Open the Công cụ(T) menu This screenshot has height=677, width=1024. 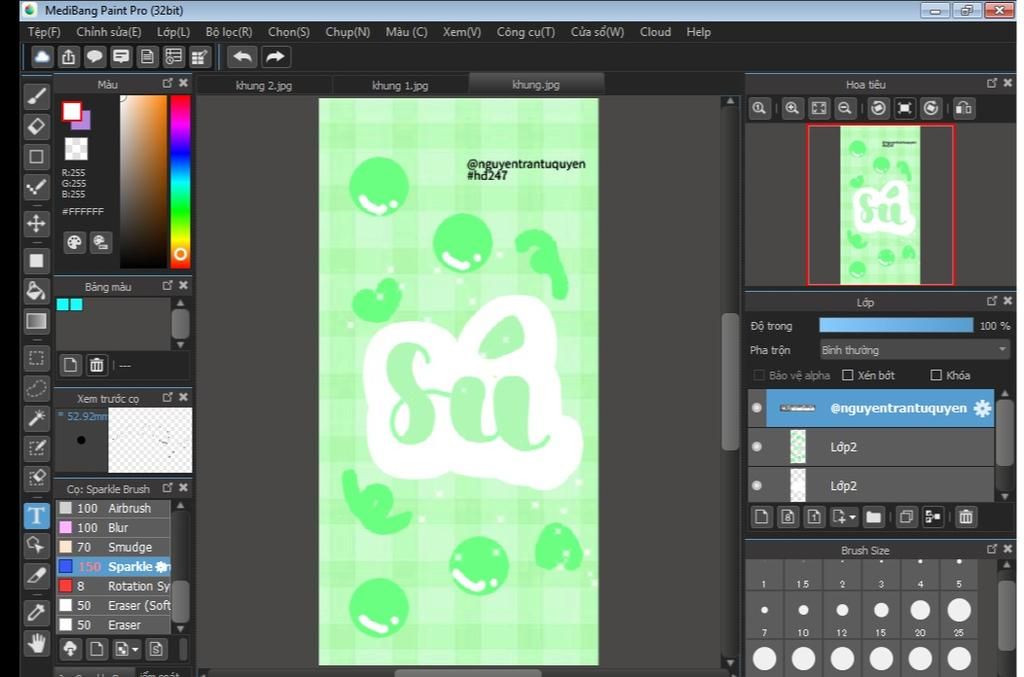click(526, 32)
